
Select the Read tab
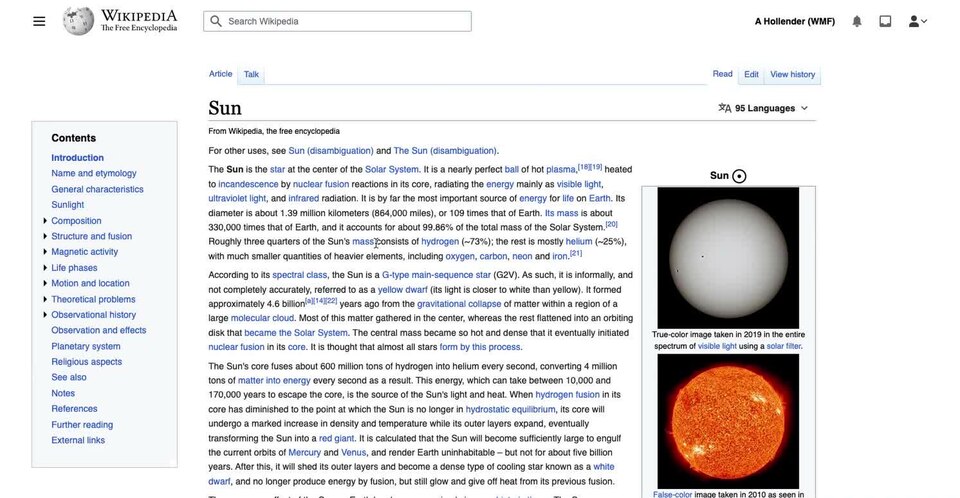722,74
